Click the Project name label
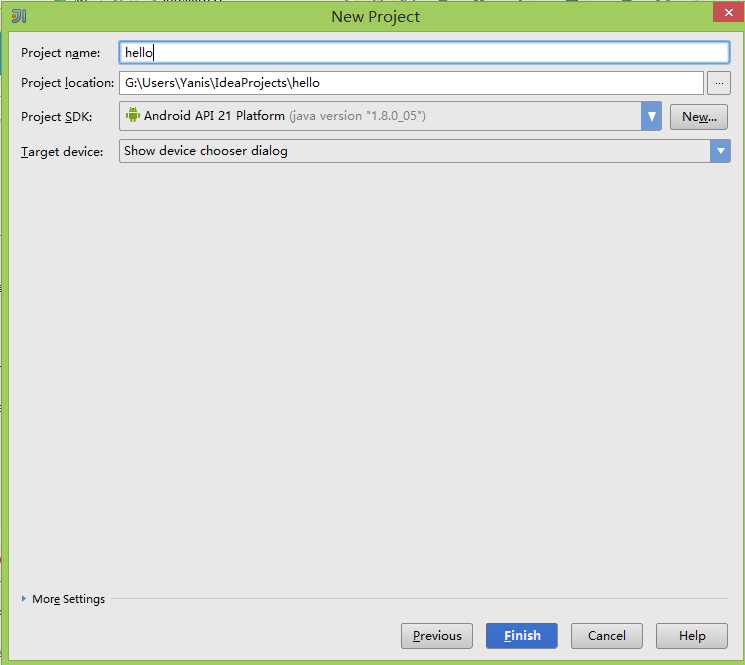Image resolution: width=745 pixels, height=665 pixels. [x=61, y=53]
